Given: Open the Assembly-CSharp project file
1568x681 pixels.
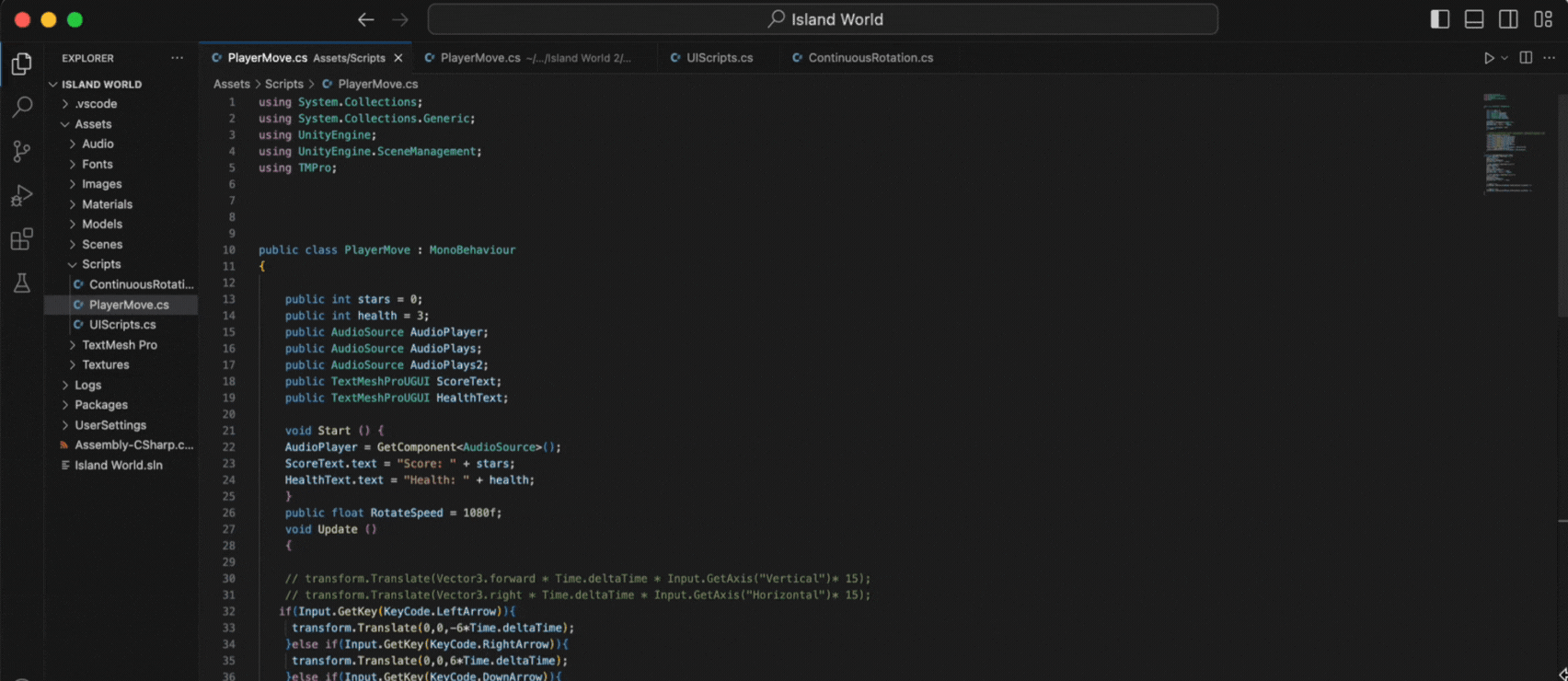Looking at the screenshot, I should tap(121, 444).
